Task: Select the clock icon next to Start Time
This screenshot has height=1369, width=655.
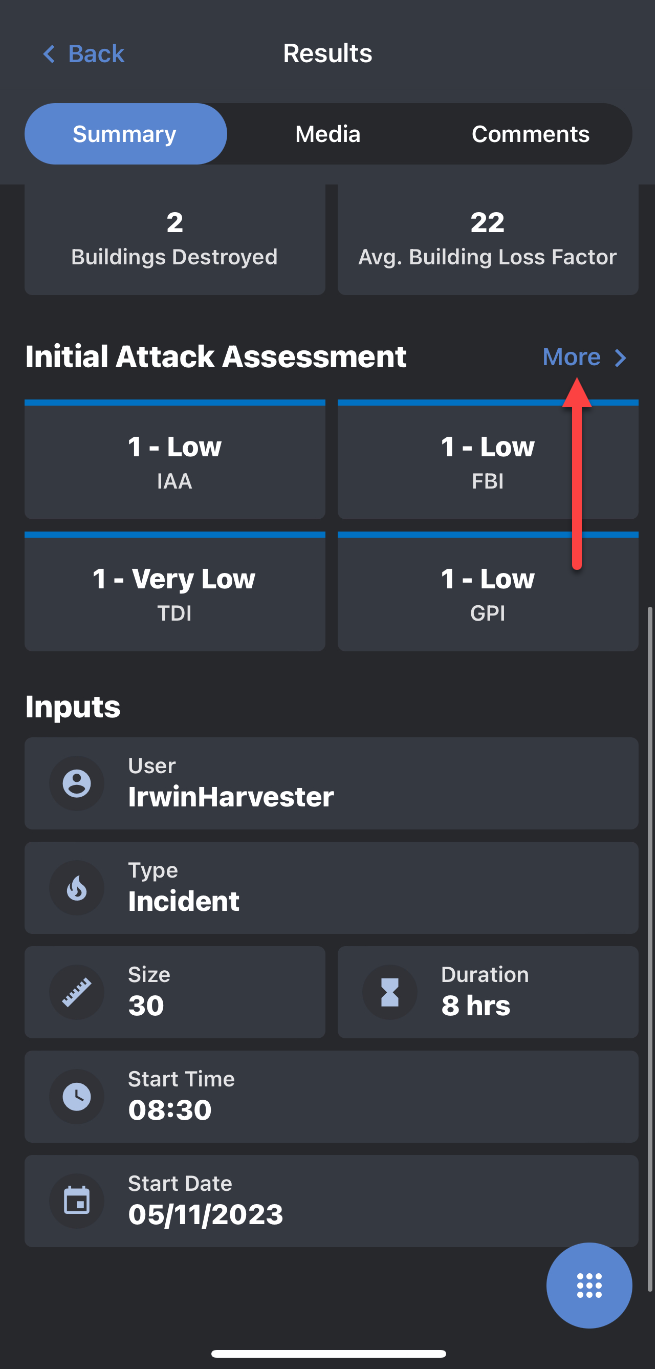Action: 77,1097
